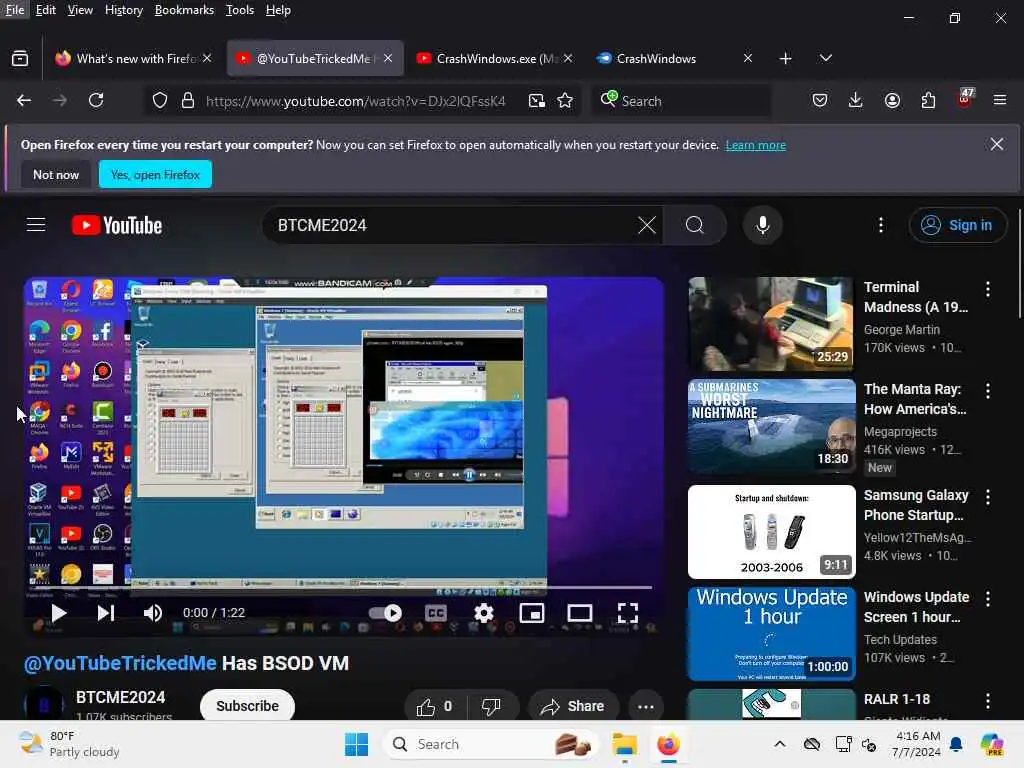The width and height of the screenshot is (1024, 768).
Task: Open video player settings gear
Action: point(483,613)
